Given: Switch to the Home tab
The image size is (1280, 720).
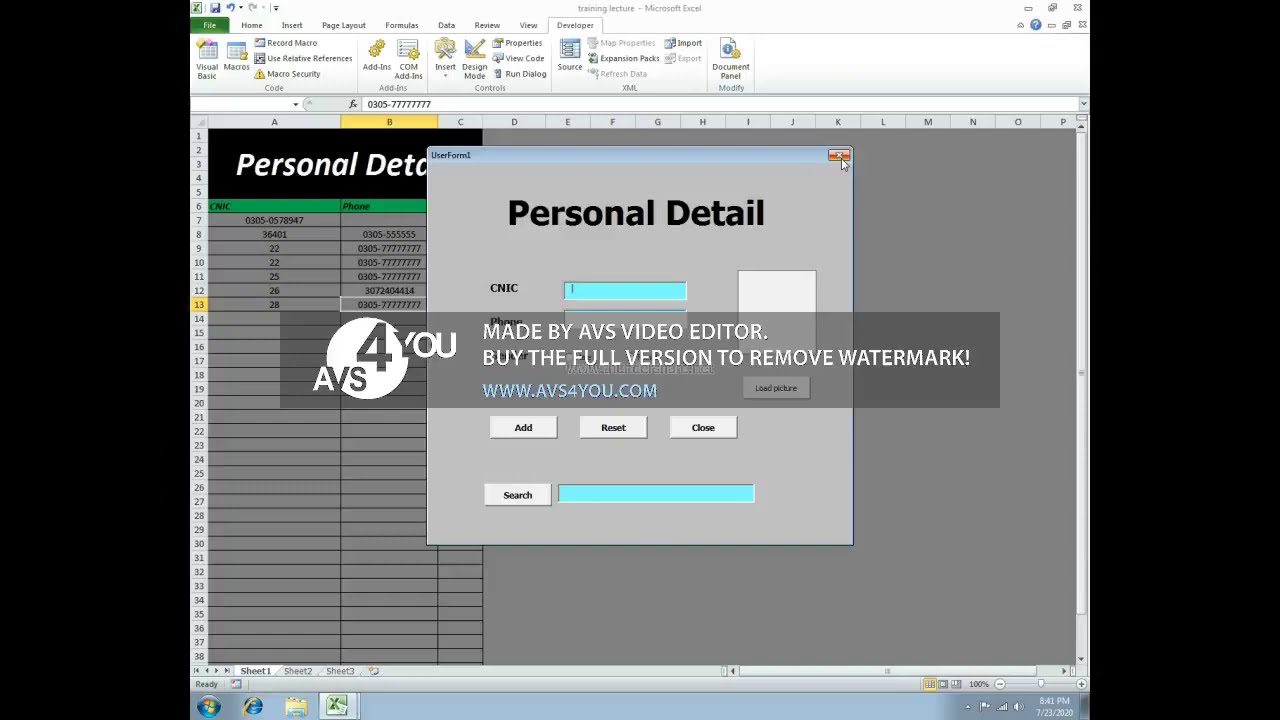Looking at the screenshot, I should point(252,25).
